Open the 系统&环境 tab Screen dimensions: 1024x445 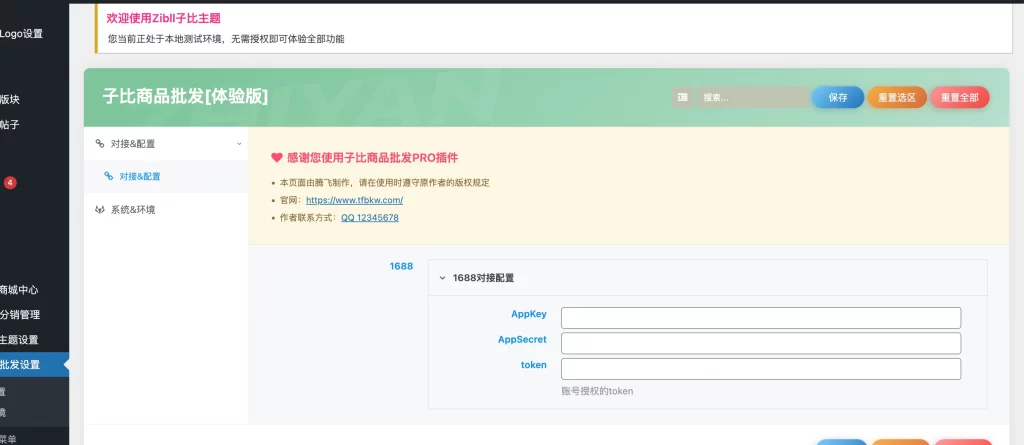(x=166, y=210)
